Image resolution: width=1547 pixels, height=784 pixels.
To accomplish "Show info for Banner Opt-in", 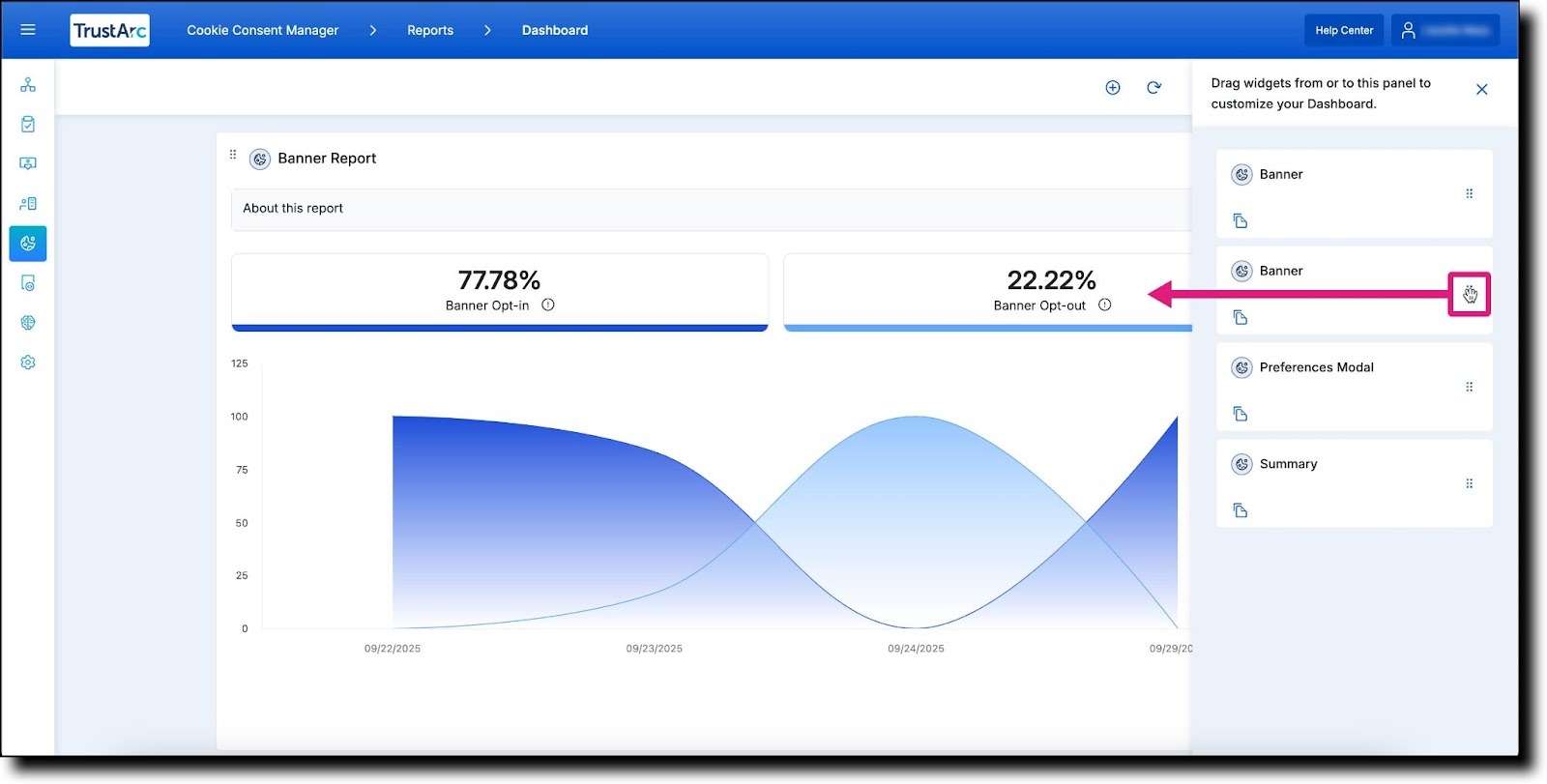I will pyautogui.click(x=548, y=305).
